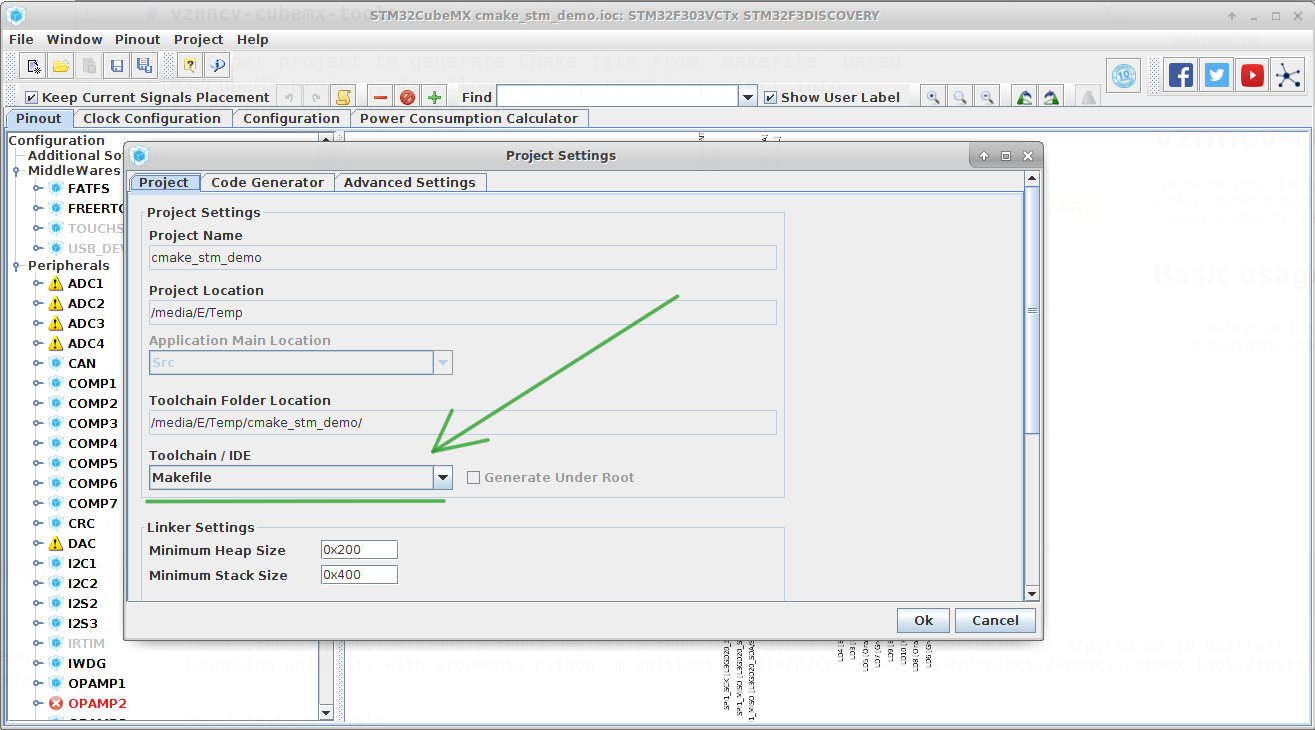This screenshot has width=1315, height=730.
Task: Click the zoom out magnifier icon
Action: click(987, 97)
